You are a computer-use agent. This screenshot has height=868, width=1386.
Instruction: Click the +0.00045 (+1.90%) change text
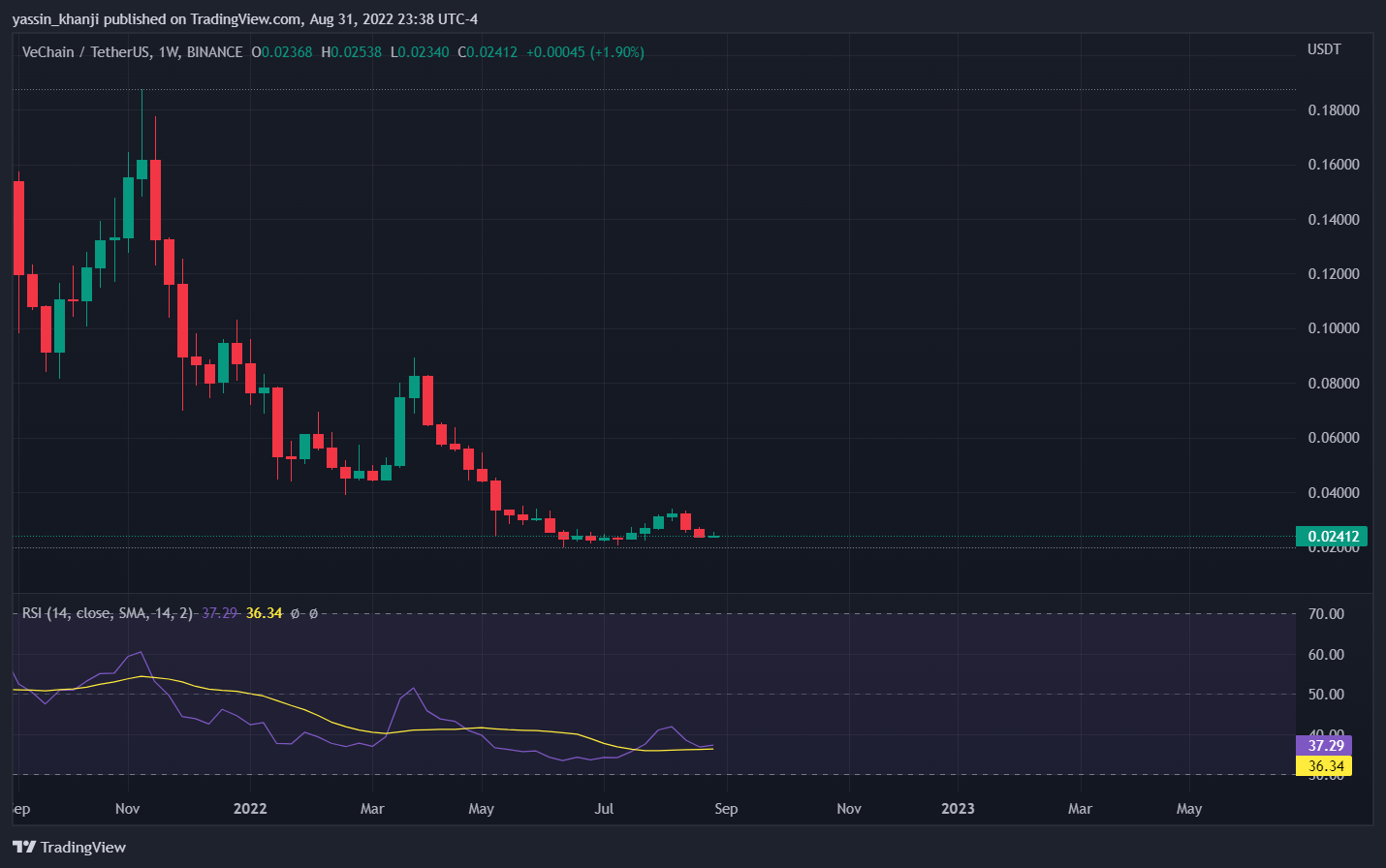tap(585, 52)
